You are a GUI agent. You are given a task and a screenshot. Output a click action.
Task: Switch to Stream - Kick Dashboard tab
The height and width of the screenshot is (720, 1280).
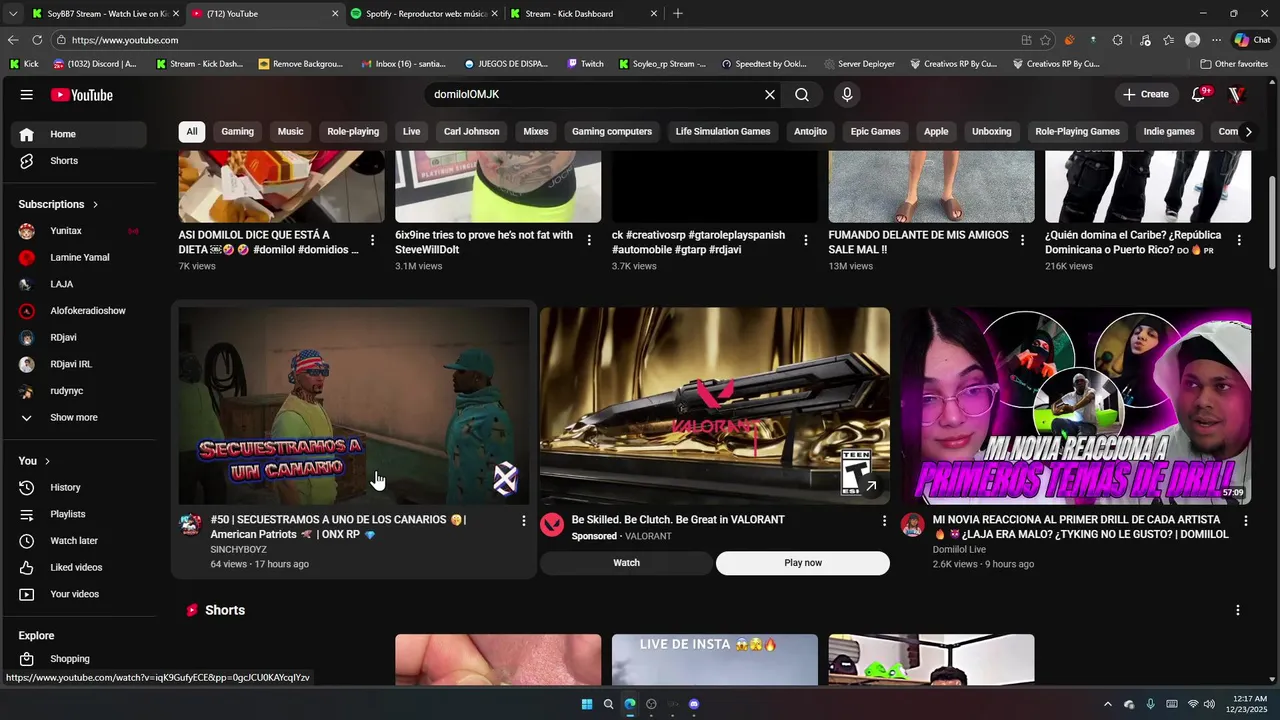[583, 14]
